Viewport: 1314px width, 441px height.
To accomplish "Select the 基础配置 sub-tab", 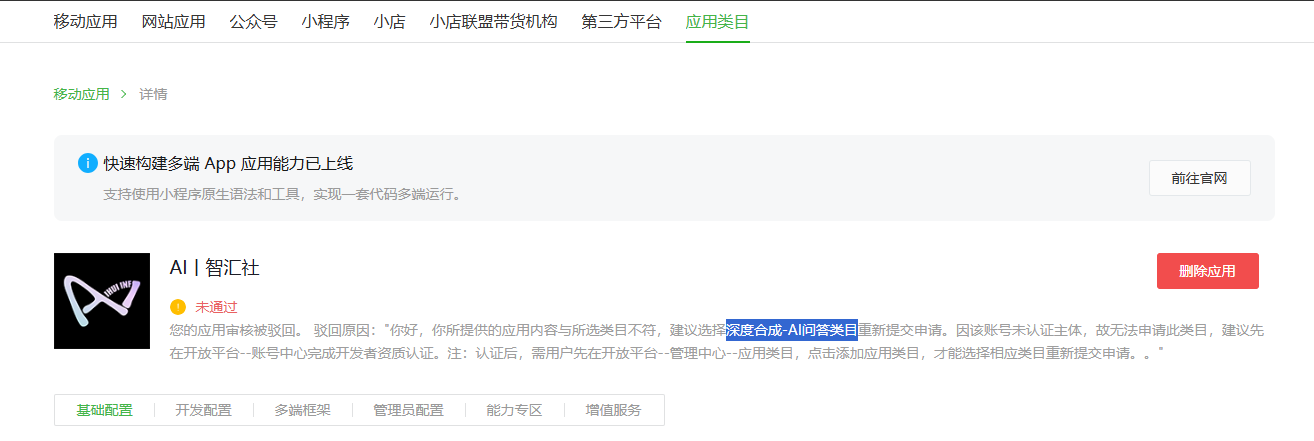I will click(105, 410).
